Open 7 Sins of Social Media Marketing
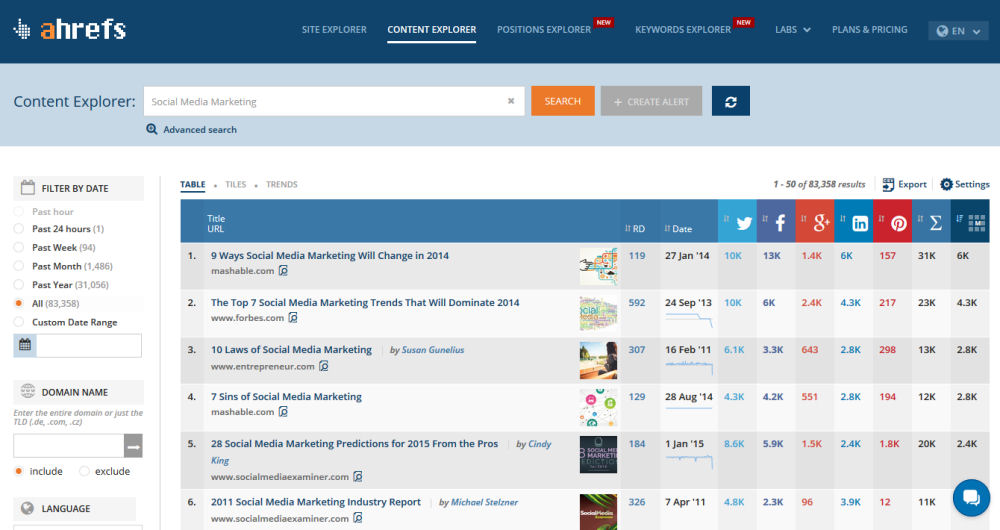This screenshot has width=1000, height=530. point(286,397)
